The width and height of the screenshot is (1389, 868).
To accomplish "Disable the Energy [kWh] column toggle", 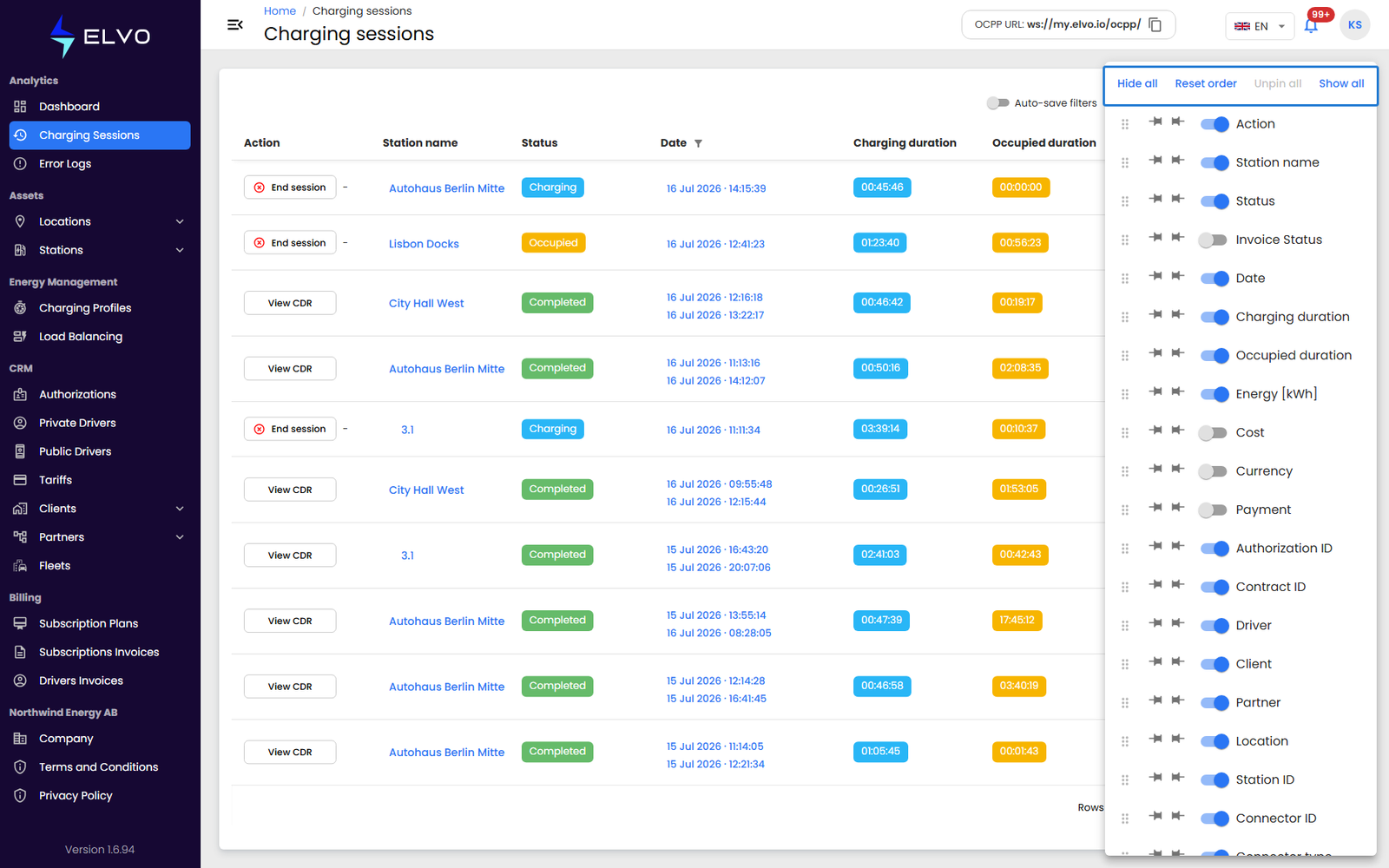I will point(1214,394).
